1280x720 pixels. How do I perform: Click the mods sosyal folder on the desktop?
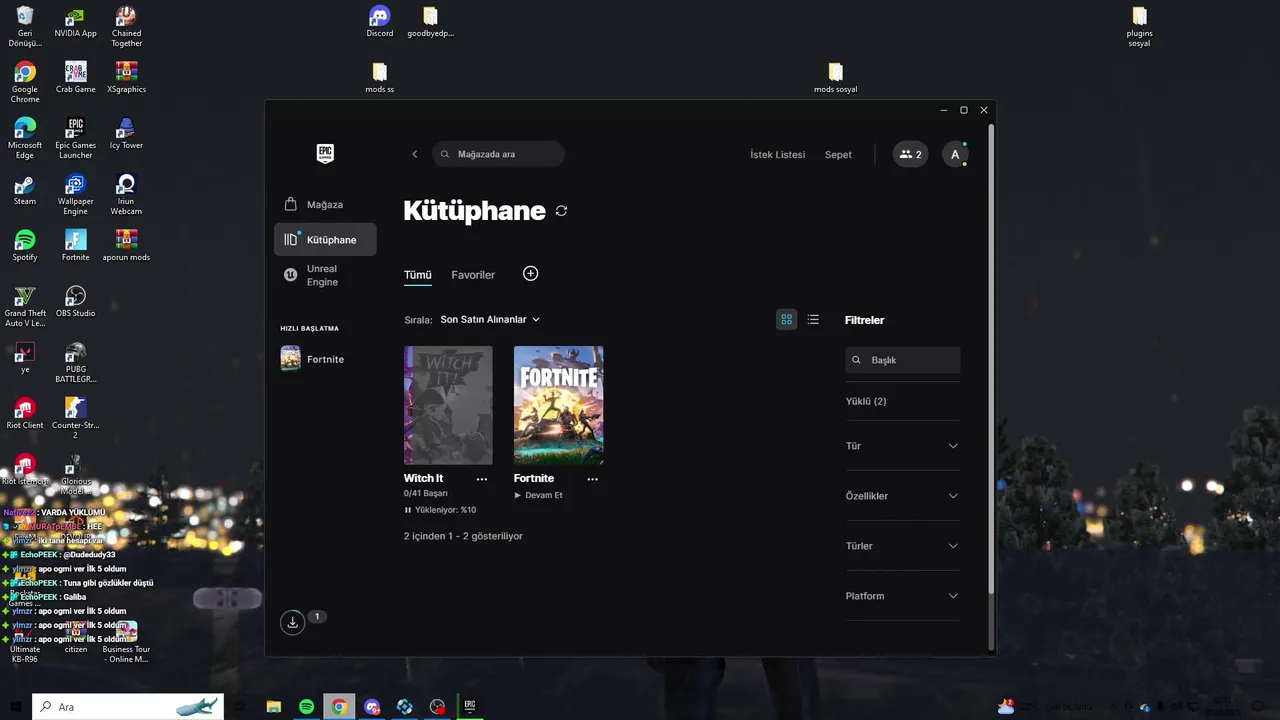click(x=836, y=78)
